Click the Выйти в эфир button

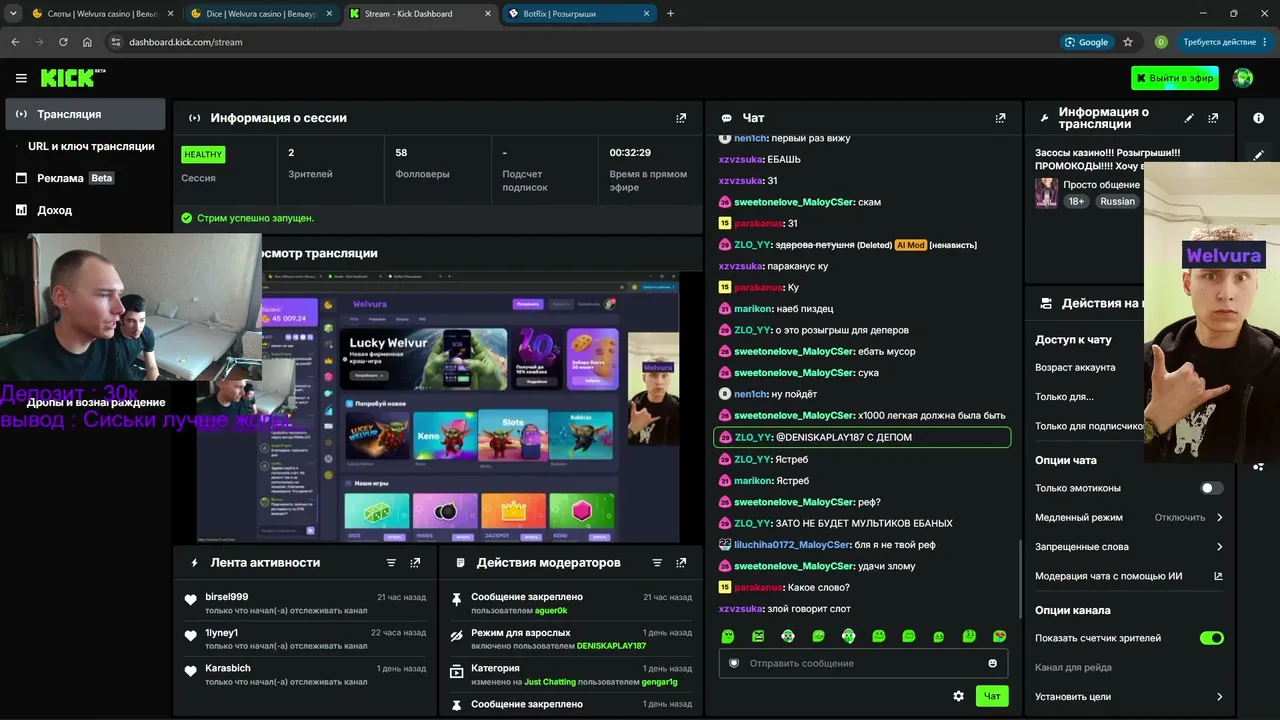(1175, 78)
